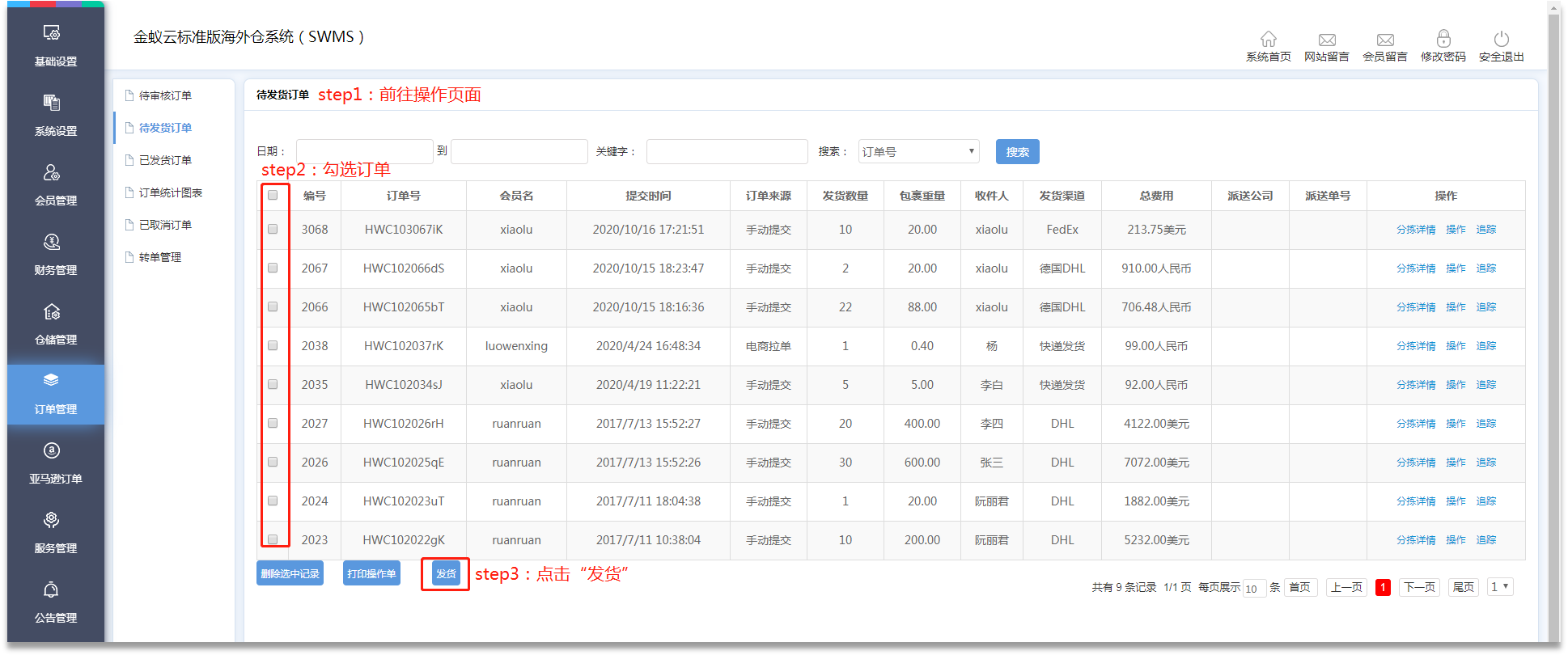The width and height of the screenshot is (1568, 655).
Task: Select the checkbox for order HWC102037rK
Action: tap(273, 346)
